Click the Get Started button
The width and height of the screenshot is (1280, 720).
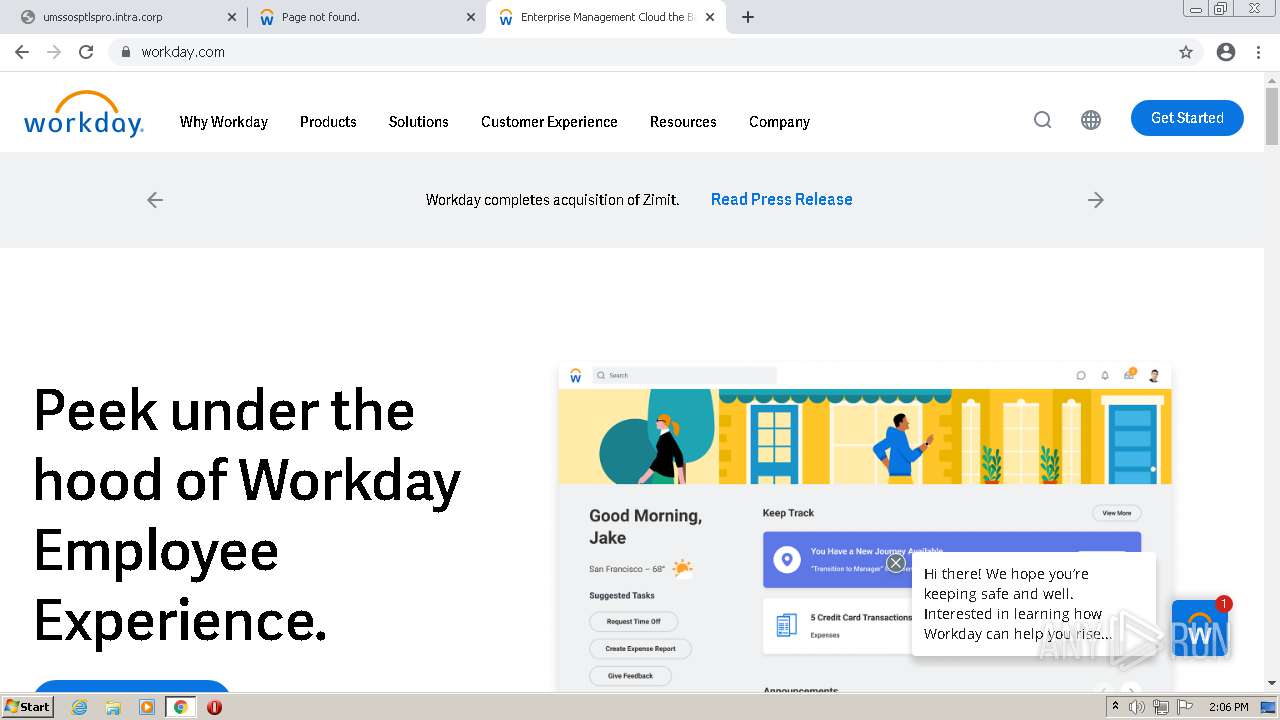point(1187,118)
